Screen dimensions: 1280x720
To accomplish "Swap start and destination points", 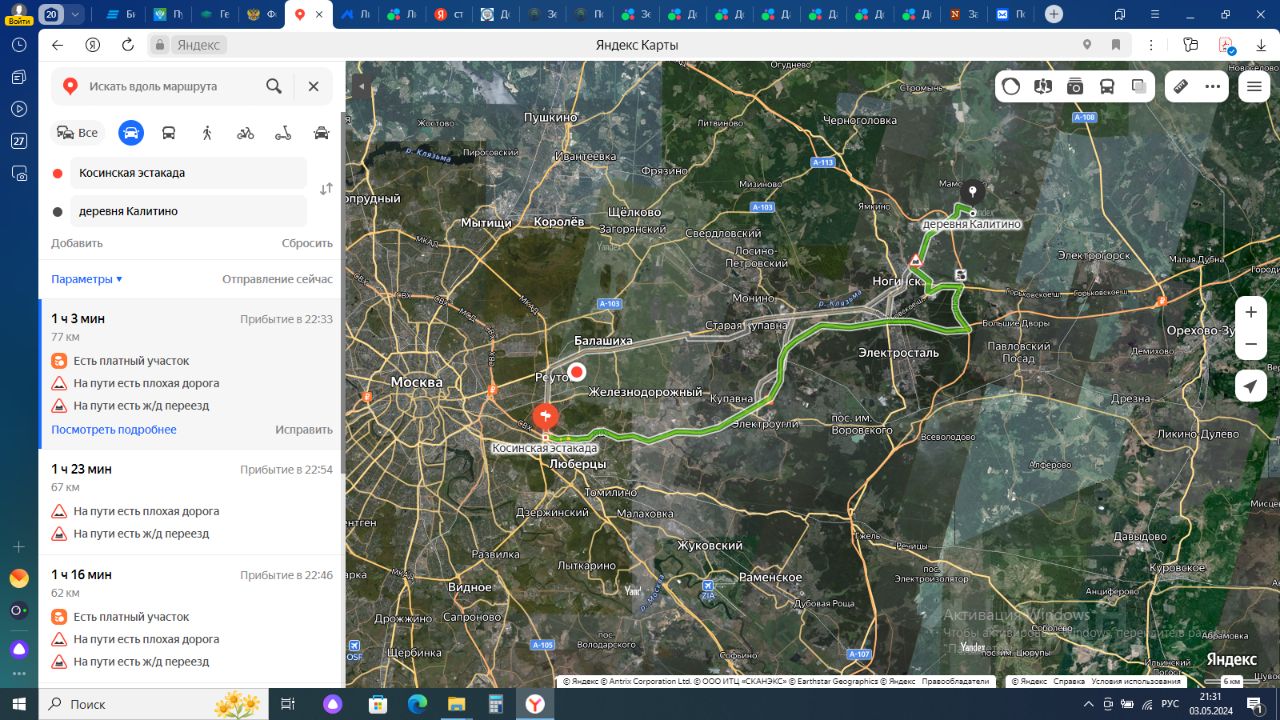I will 326,189.
